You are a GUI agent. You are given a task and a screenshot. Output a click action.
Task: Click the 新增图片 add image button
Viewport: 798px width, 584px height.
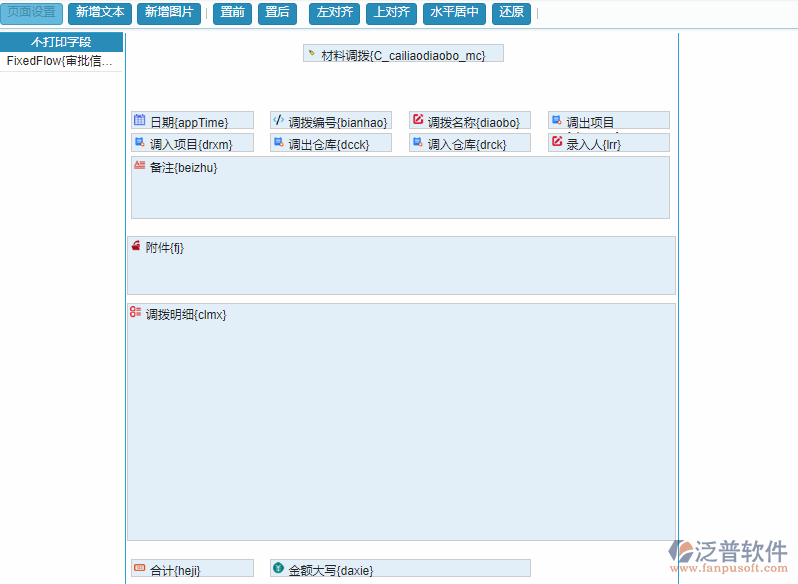168,13
